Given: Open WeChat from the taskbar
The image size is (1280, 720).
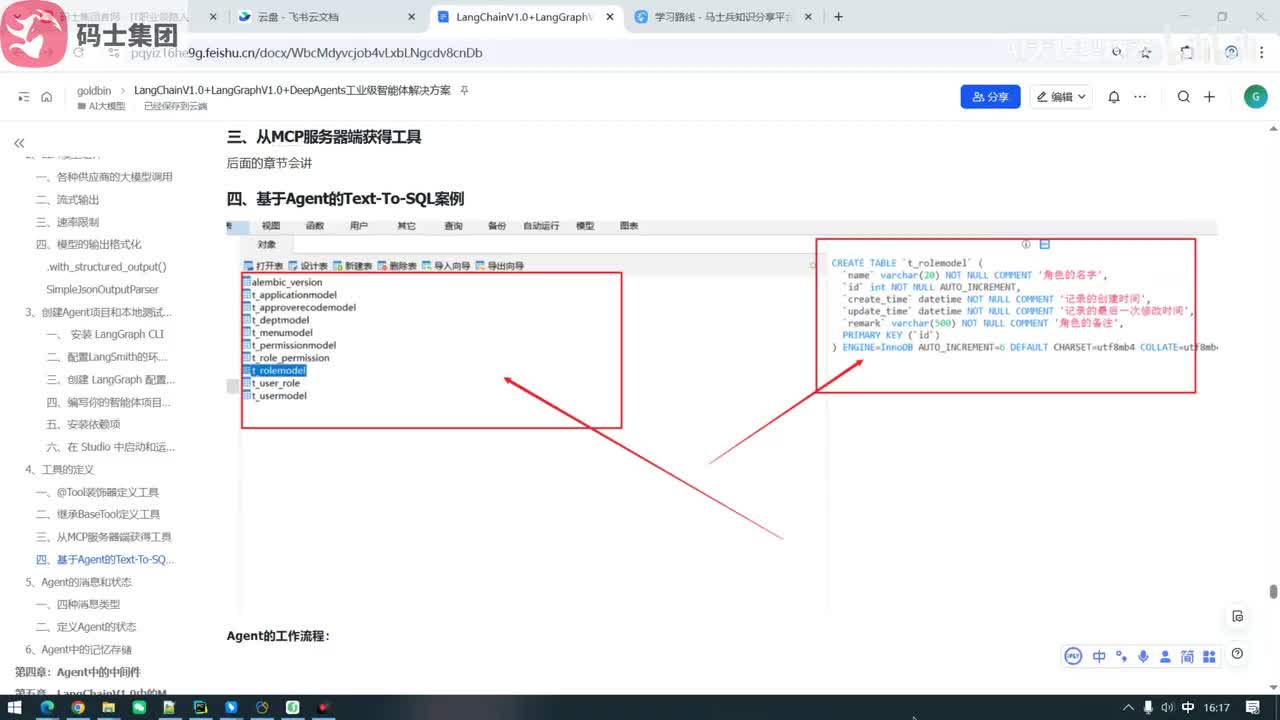Looking at the screenshot, I should [139, 707].
